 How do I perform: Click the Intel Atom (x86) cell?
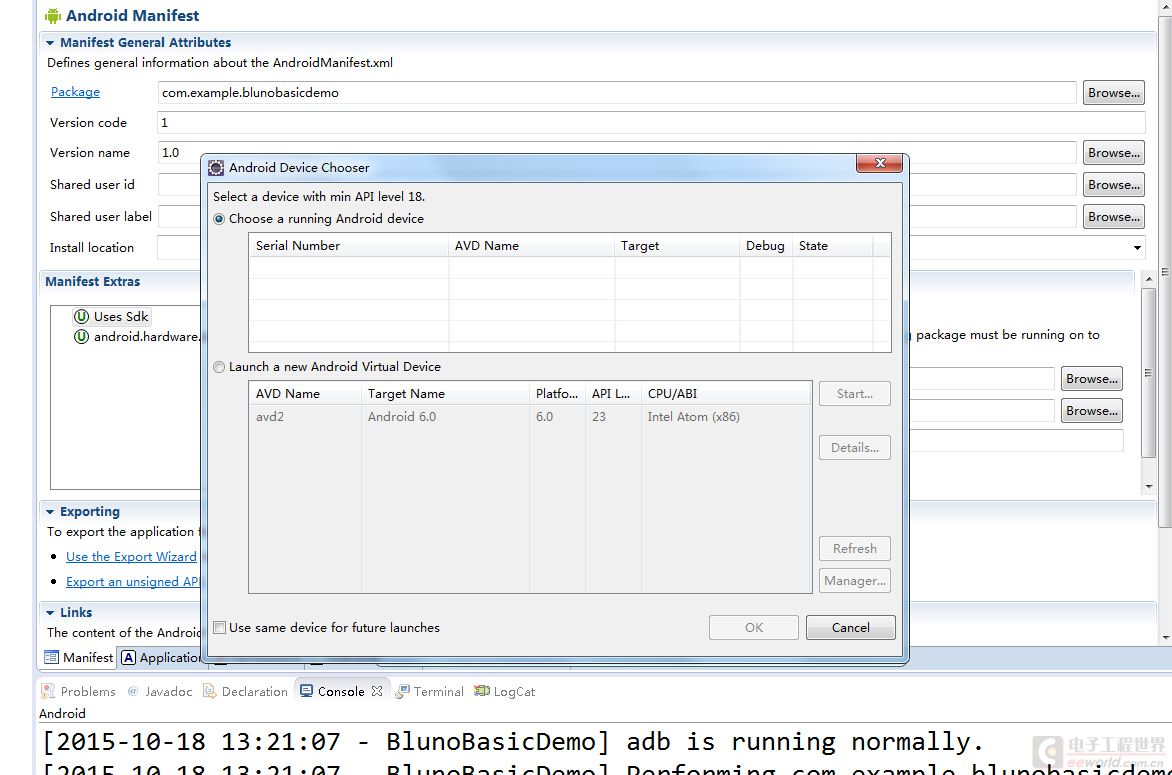[694, 417]
